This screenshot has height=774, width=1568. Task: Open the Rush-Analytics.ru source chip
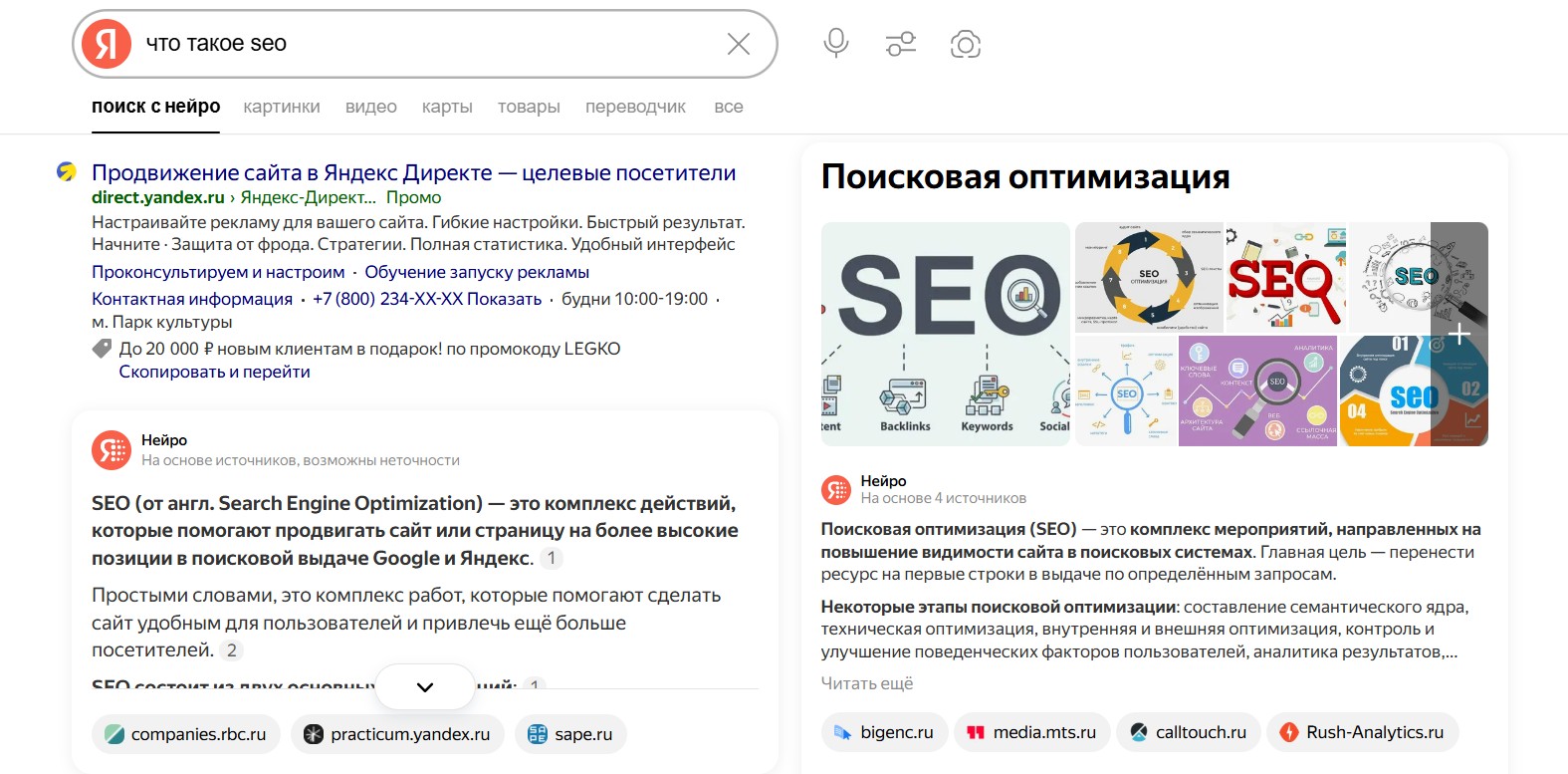pyautogui.click(x=1362, y=732)
